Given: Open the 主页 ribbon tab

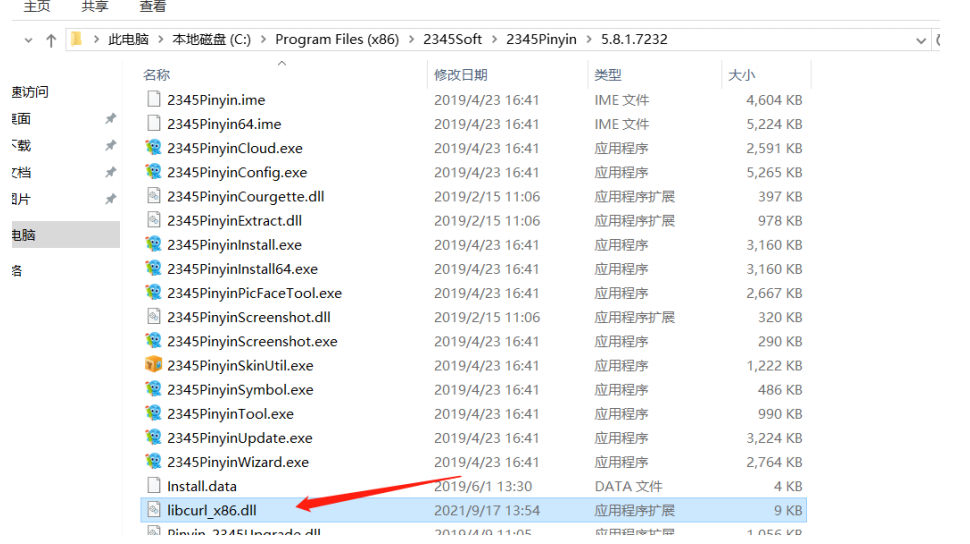Looking at the screenshot, I should coord(36,6).
